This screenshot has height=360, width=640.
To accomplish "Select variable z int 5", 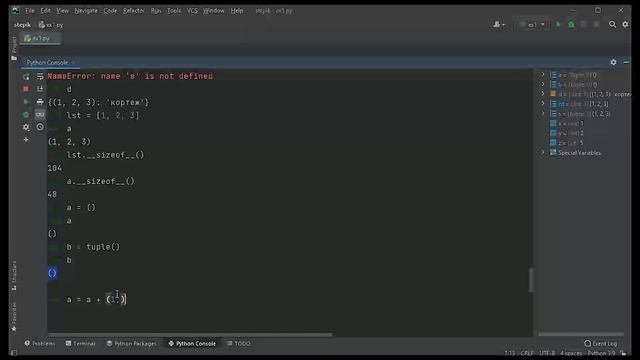I will pos(567,143).
